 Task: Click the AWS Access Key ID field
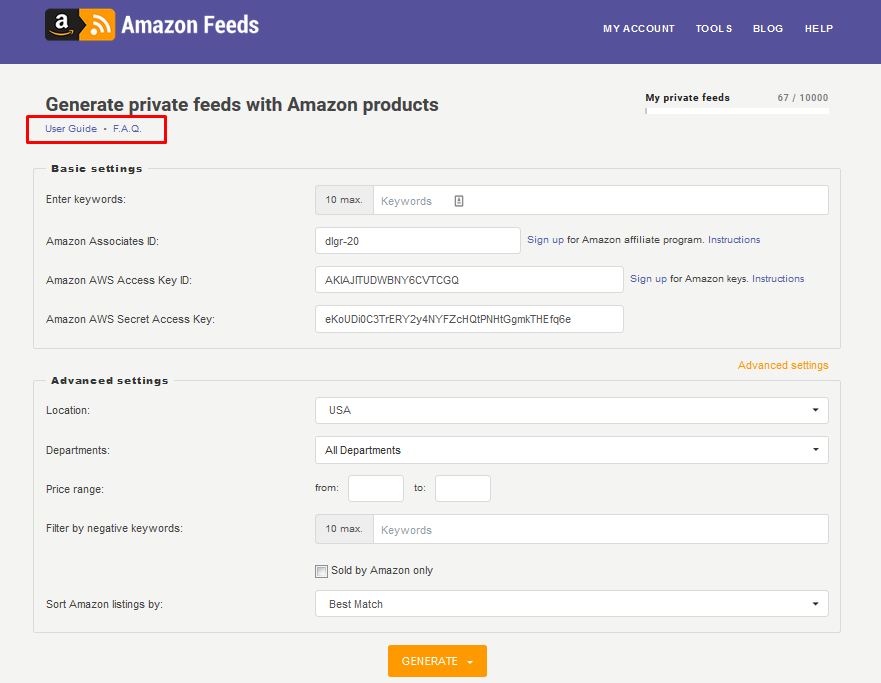[x=469, y=280]
